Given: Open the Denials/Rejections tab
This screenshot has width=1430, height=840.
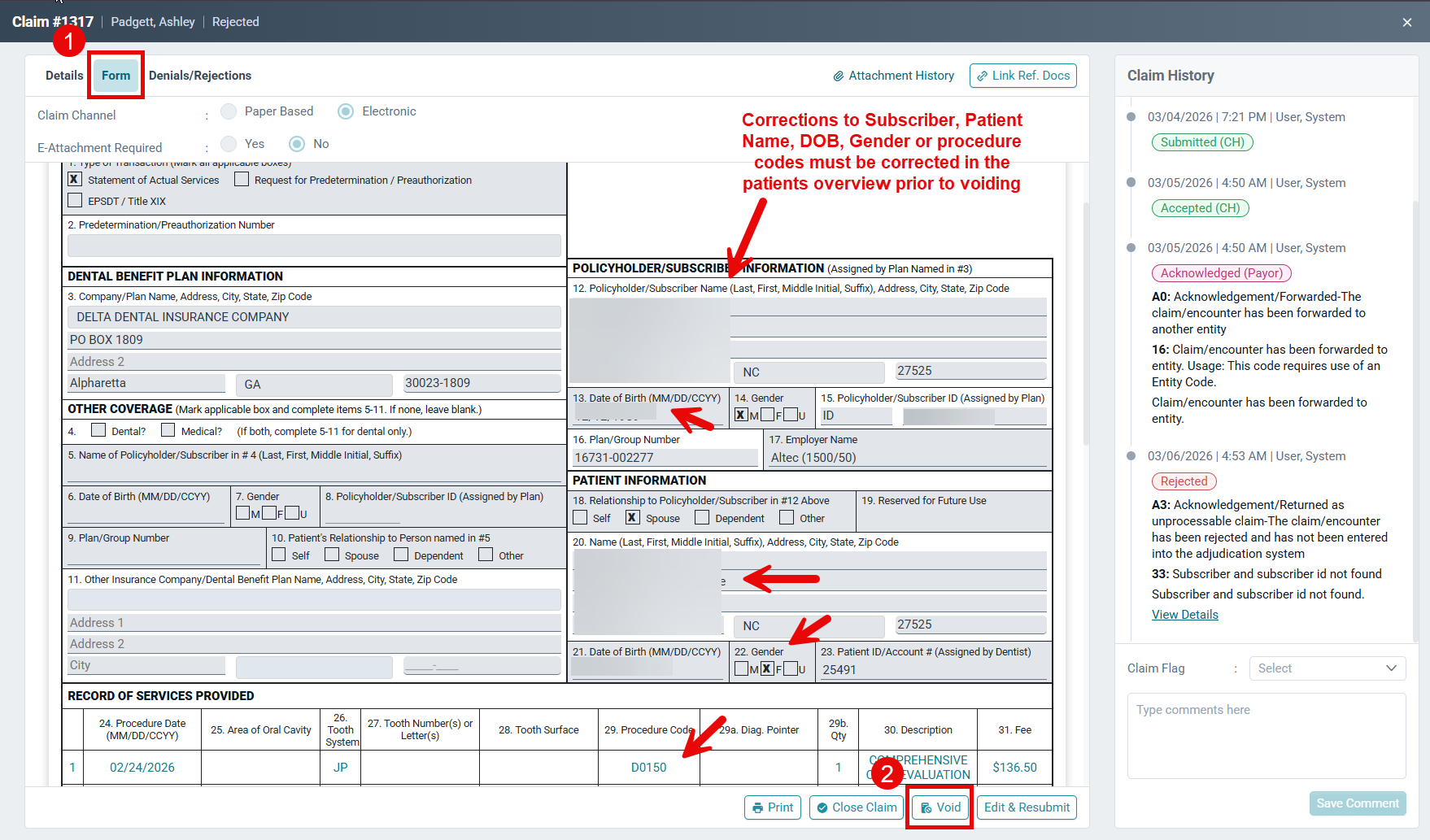Looking at the screenshot, I should pos(200,76).
